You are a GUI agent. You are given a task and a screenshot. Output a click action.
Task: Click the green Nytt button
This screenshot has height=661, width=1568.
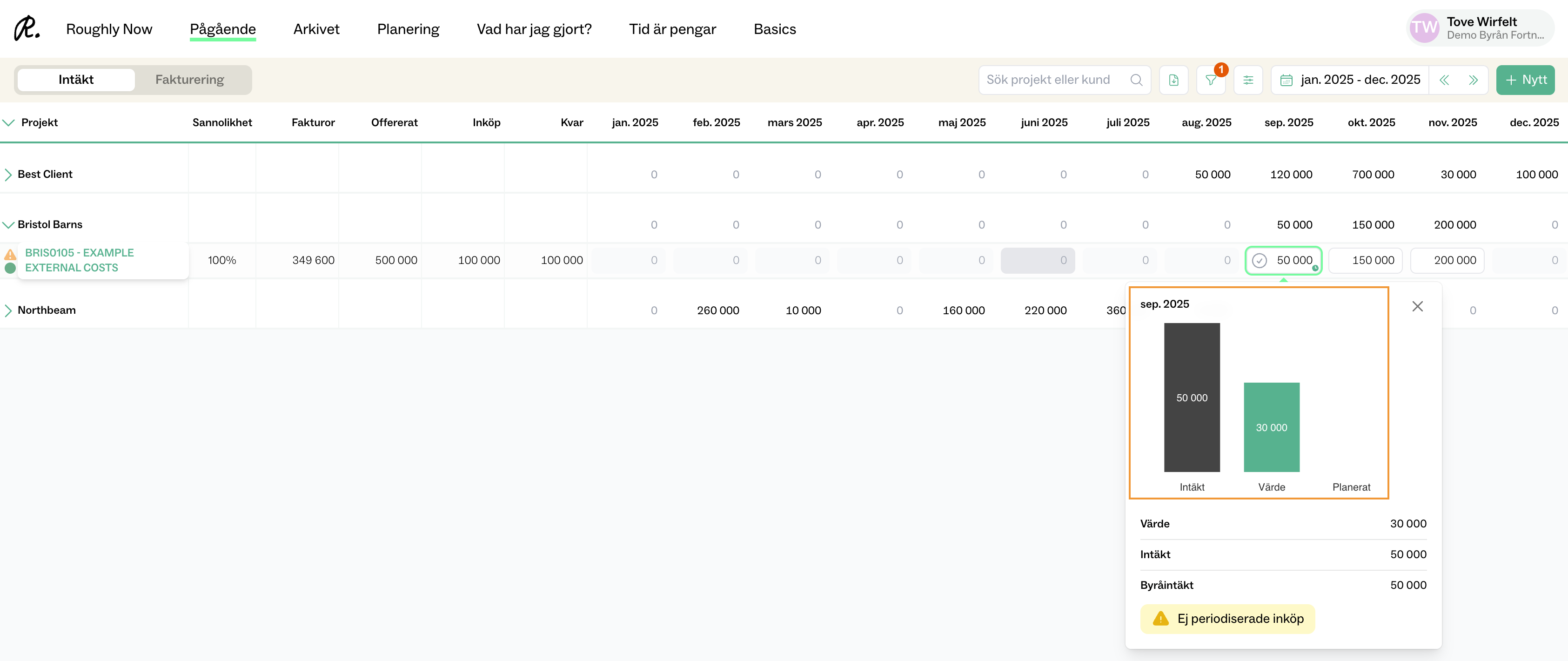(1525, 80)
